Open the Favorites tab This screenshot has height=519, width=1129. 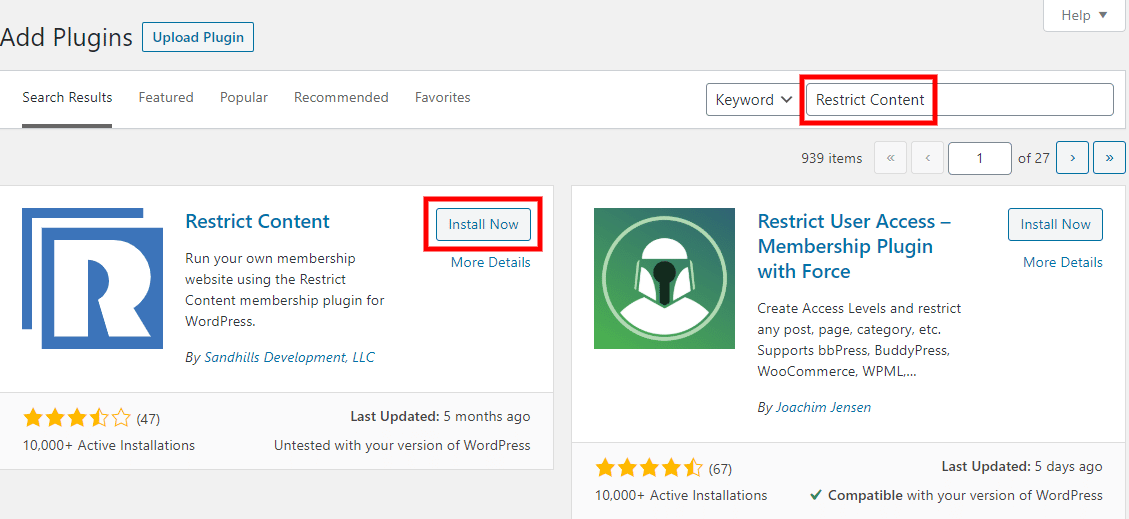(x=443, y=97)
